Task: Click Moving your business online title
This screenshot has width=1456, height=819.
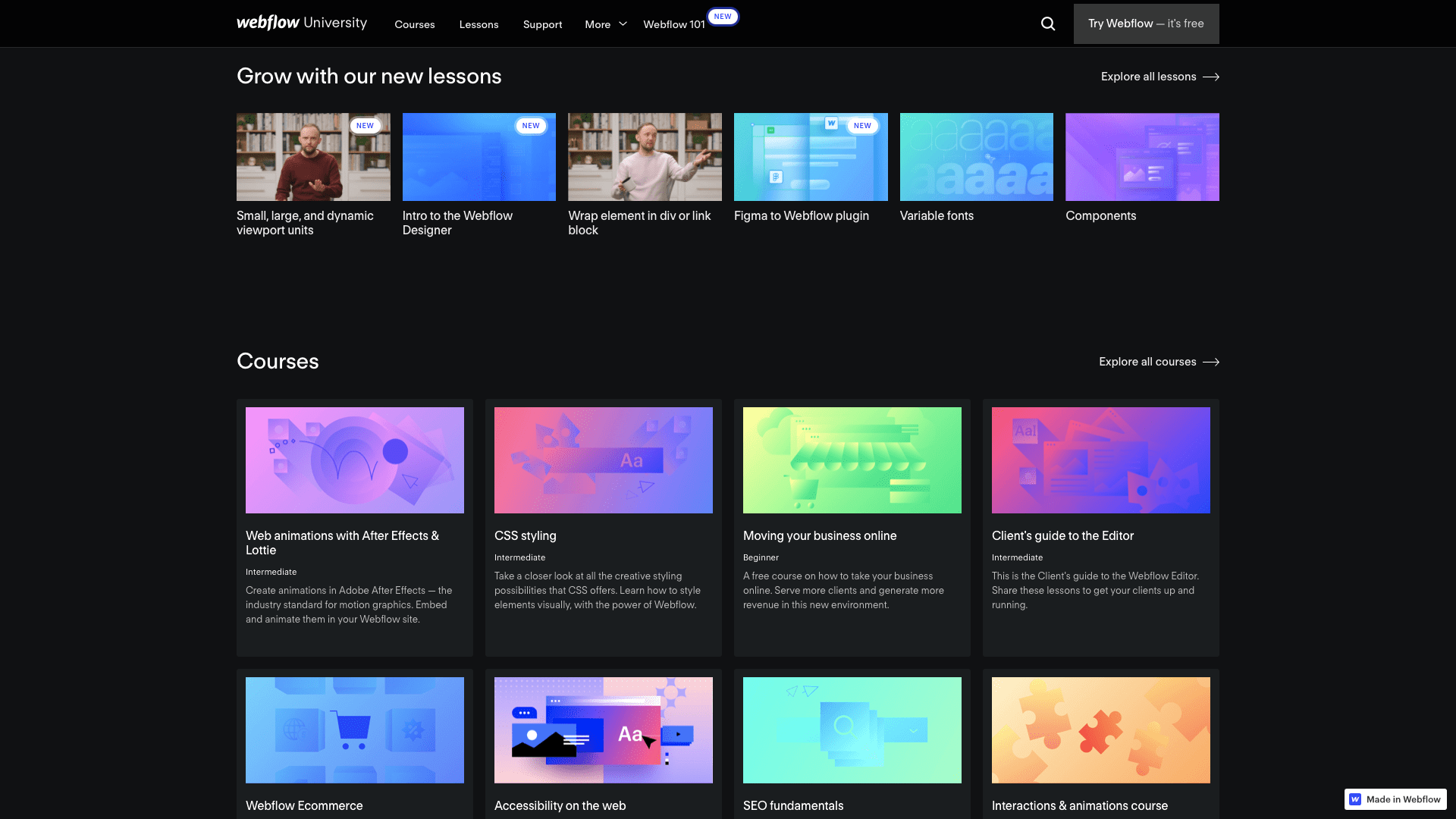Action: coord(820,535)
